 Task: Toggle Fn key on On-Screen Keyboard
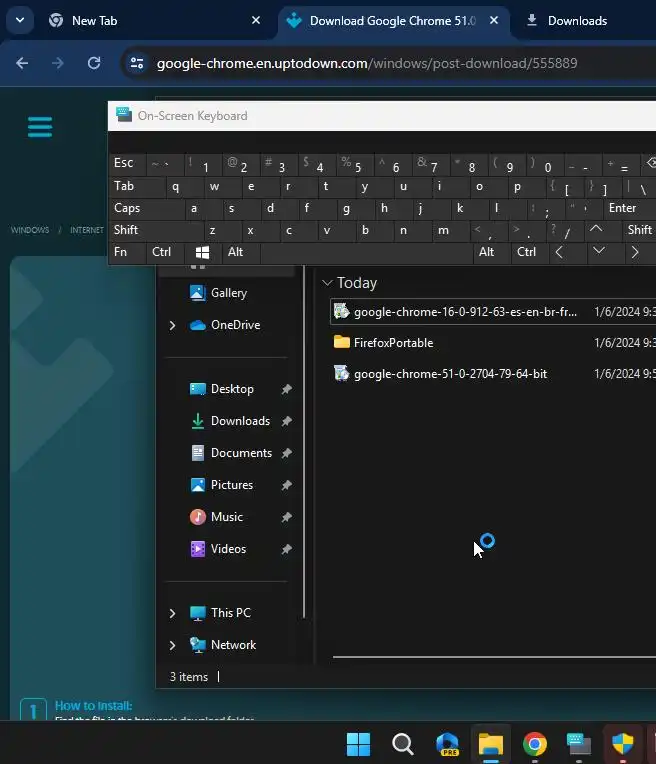(x=127, y=252)
